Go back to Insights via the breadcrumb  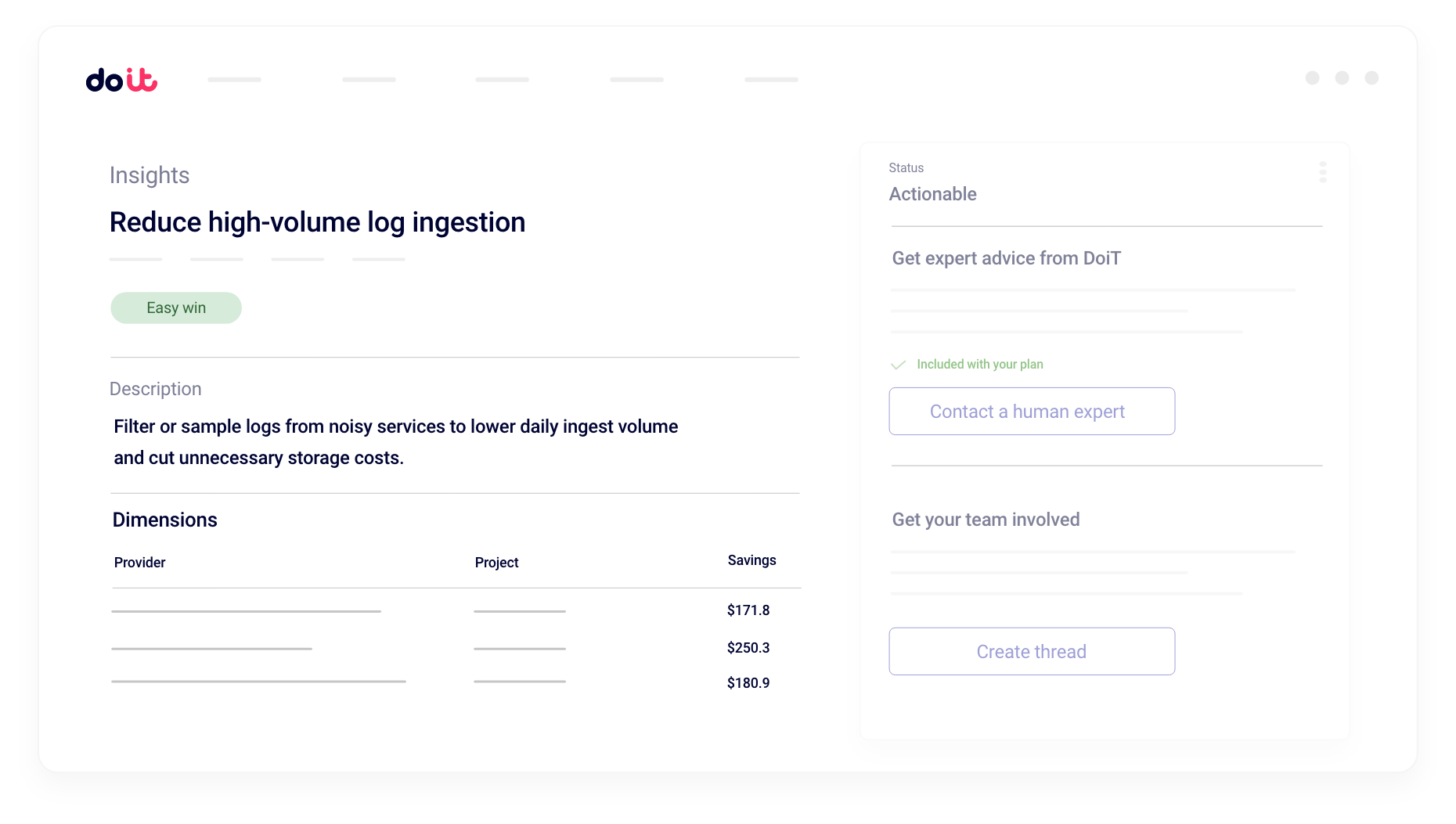pos(150,175)
